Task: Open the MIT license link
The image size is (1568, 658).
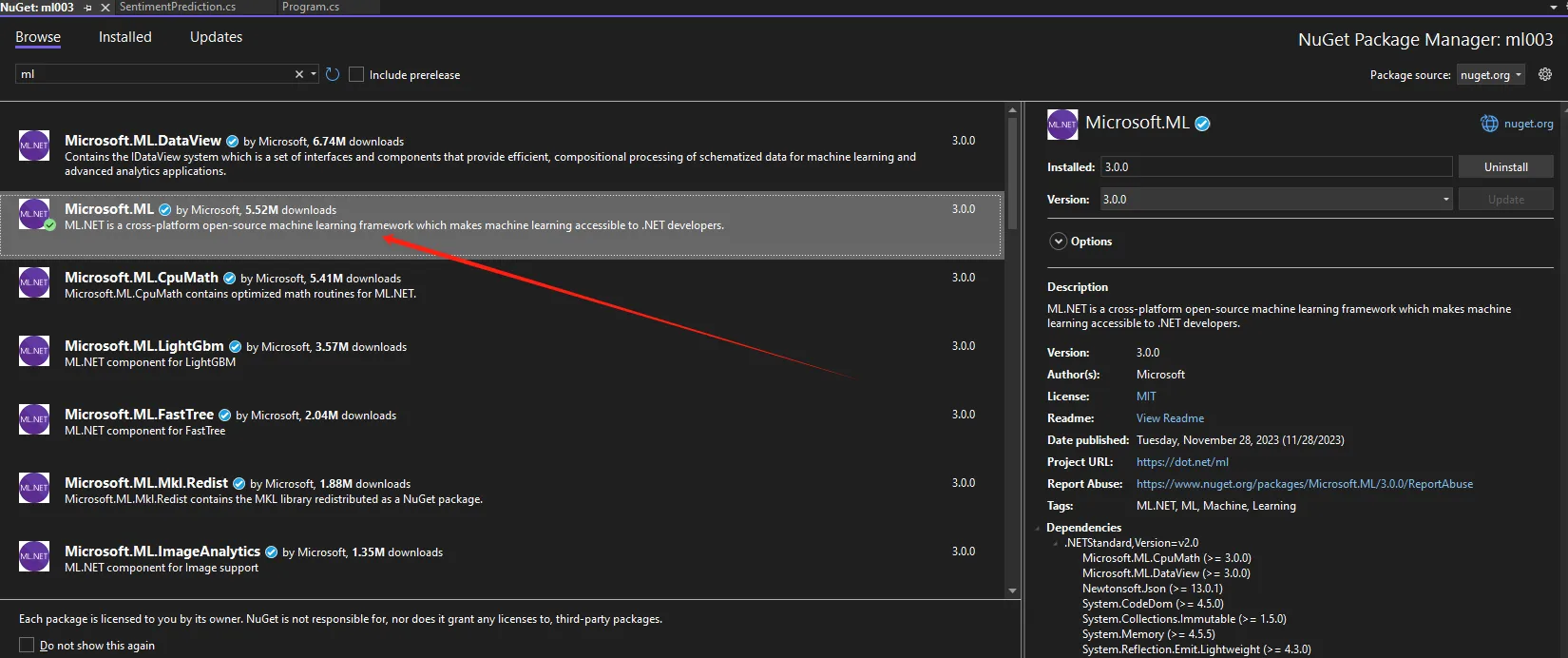Action: 1146,397
